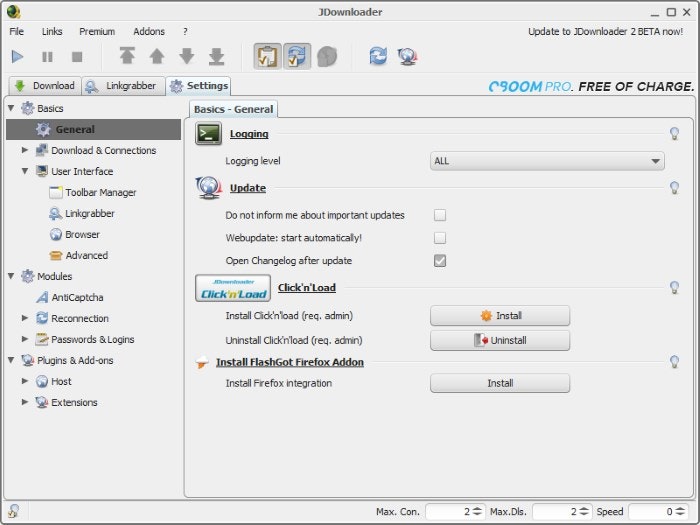This screenshot has height=525, width=700.
Task: Show help bulb for Click'n'Load section
Action: click(x=674, y=288)
